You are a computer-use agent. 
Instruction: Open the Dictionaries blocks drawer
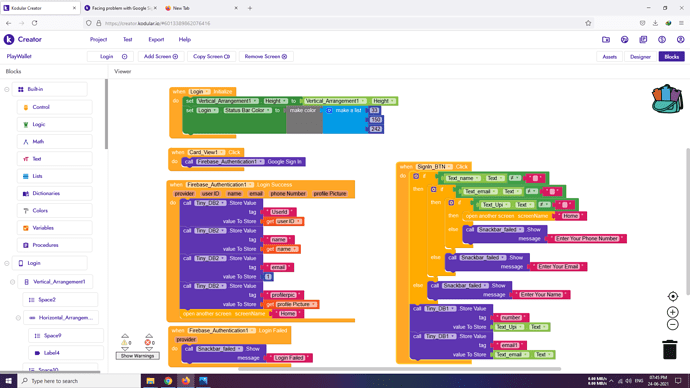tap(55, 193)
